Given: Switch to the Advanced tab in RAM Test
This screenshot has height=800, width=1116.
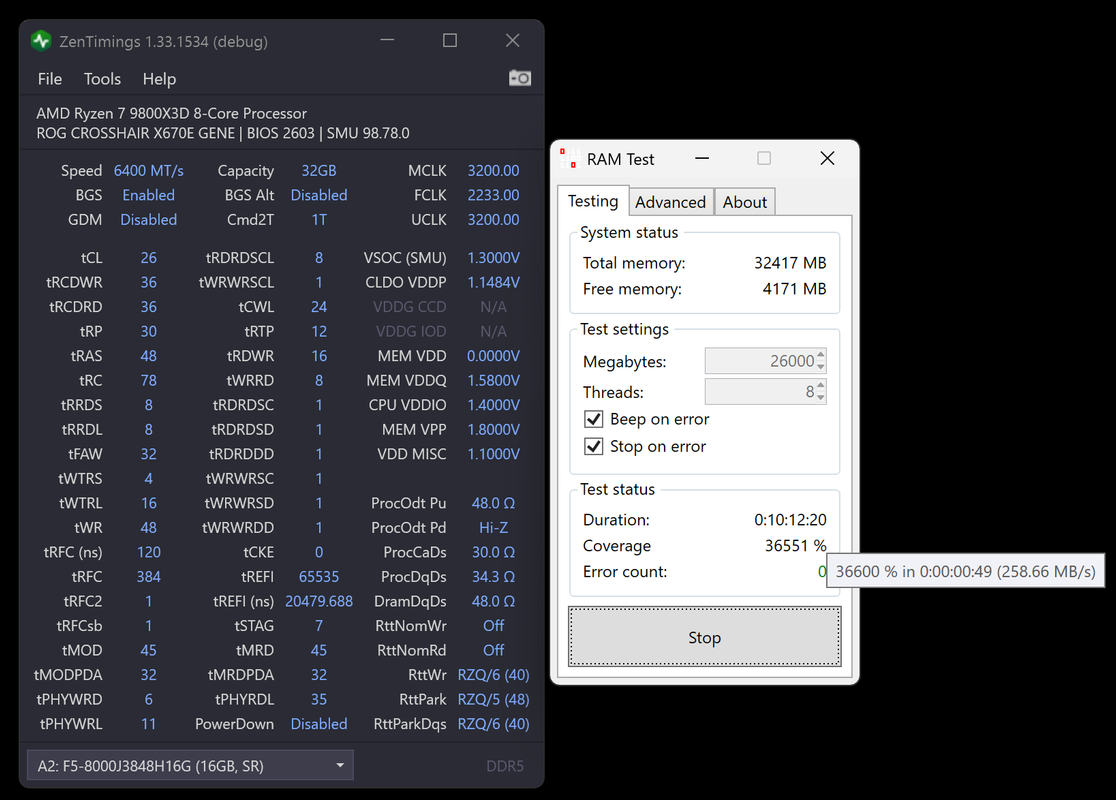Looking at the screenshot, I should (x=670, y=202).
